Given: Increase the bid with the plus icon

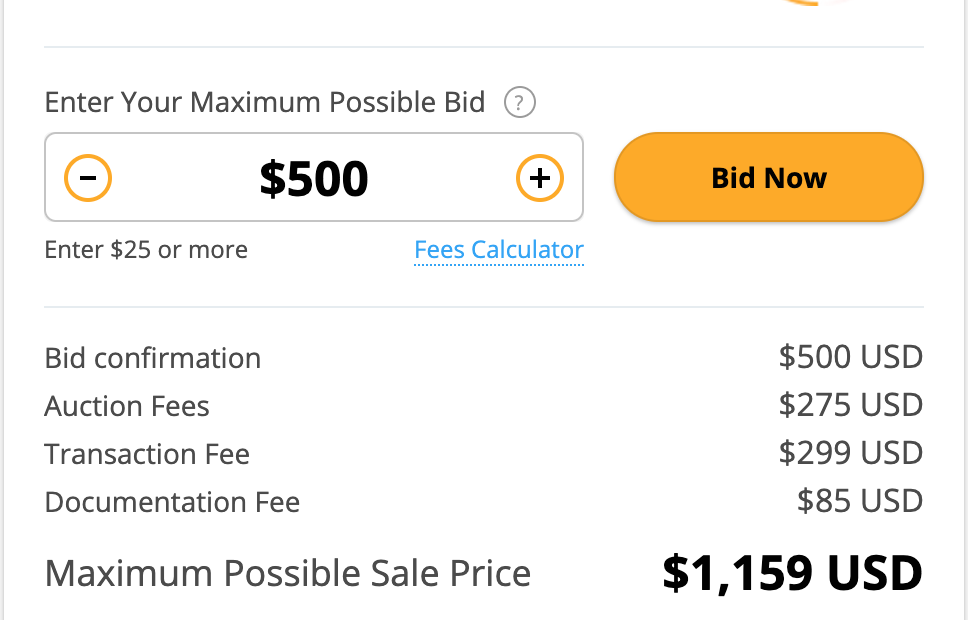Looking at the screenshot, I should [x=540, y=178].
